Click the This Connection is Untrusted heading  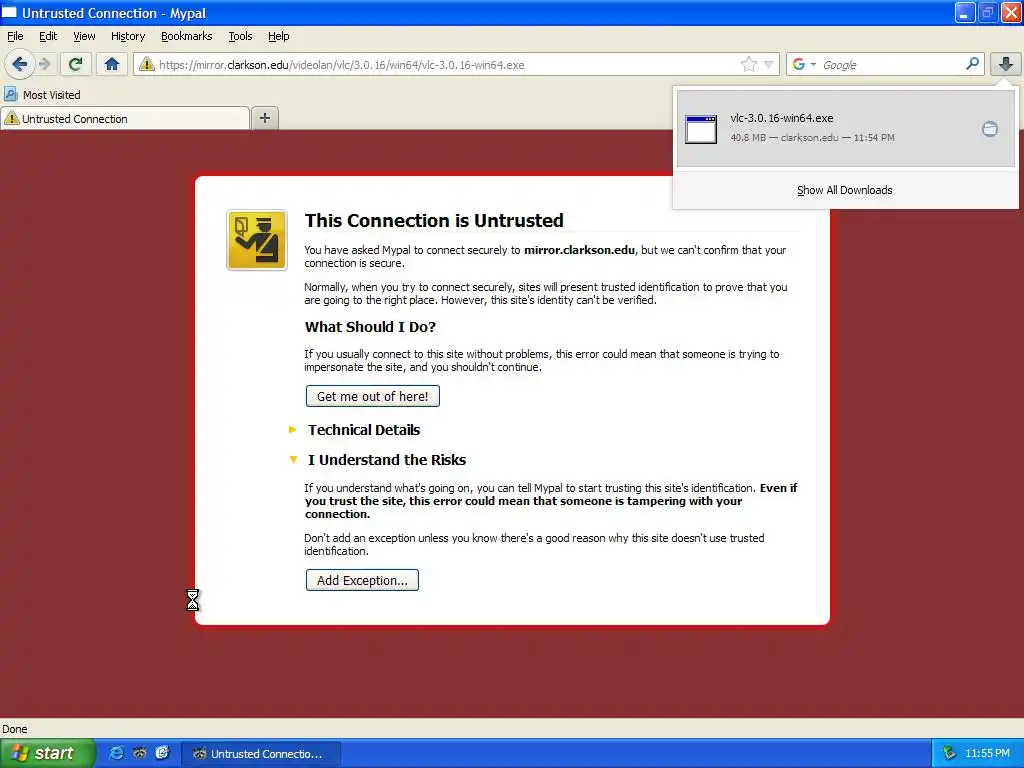click(x=434, y=221)
